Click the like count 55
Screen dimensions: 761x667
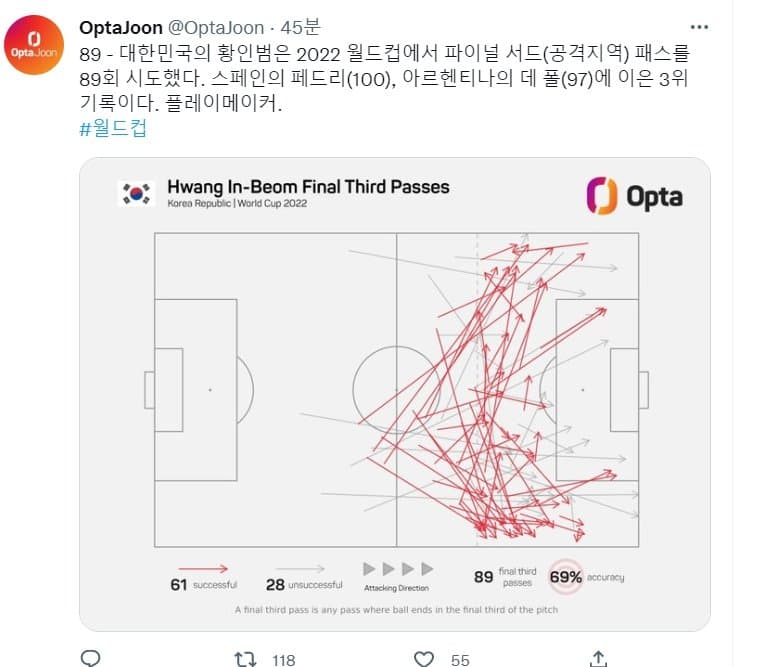(x=460, y=658)
